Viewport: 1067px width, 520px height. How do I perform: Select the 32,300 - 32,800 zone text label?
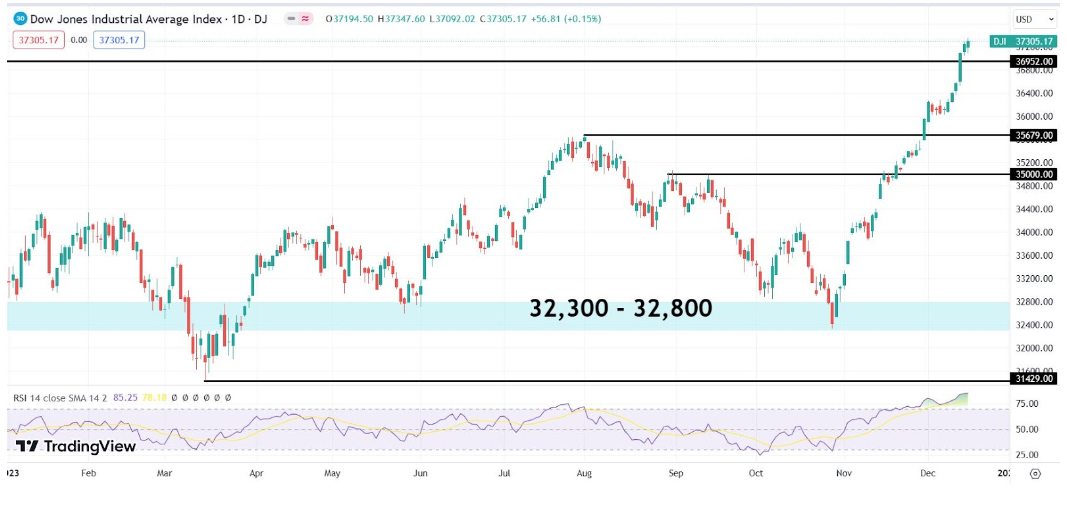(x=620, y=309)
